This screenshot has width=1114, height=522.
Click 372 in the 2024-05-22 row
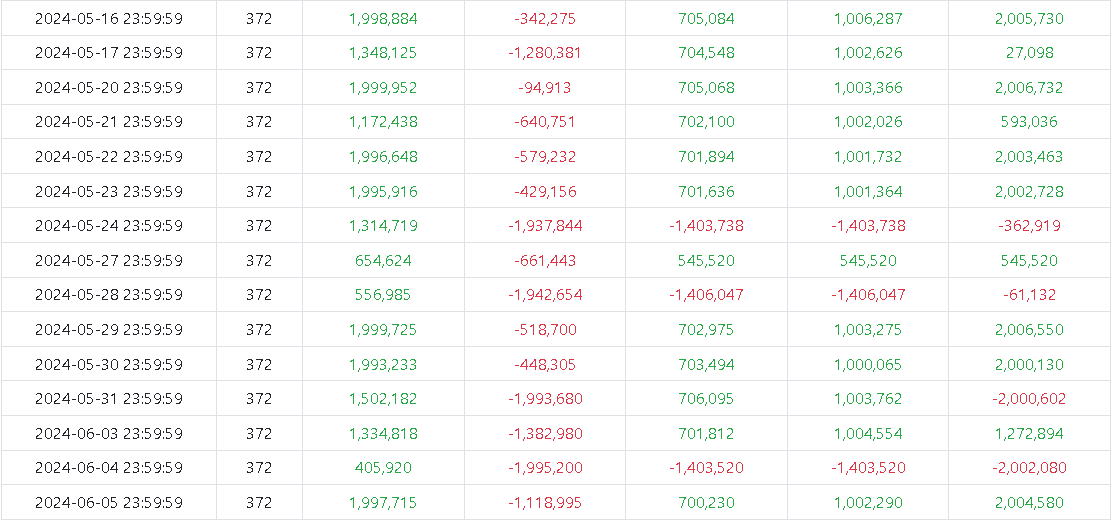pyautogui.click(x=258, y=157)
